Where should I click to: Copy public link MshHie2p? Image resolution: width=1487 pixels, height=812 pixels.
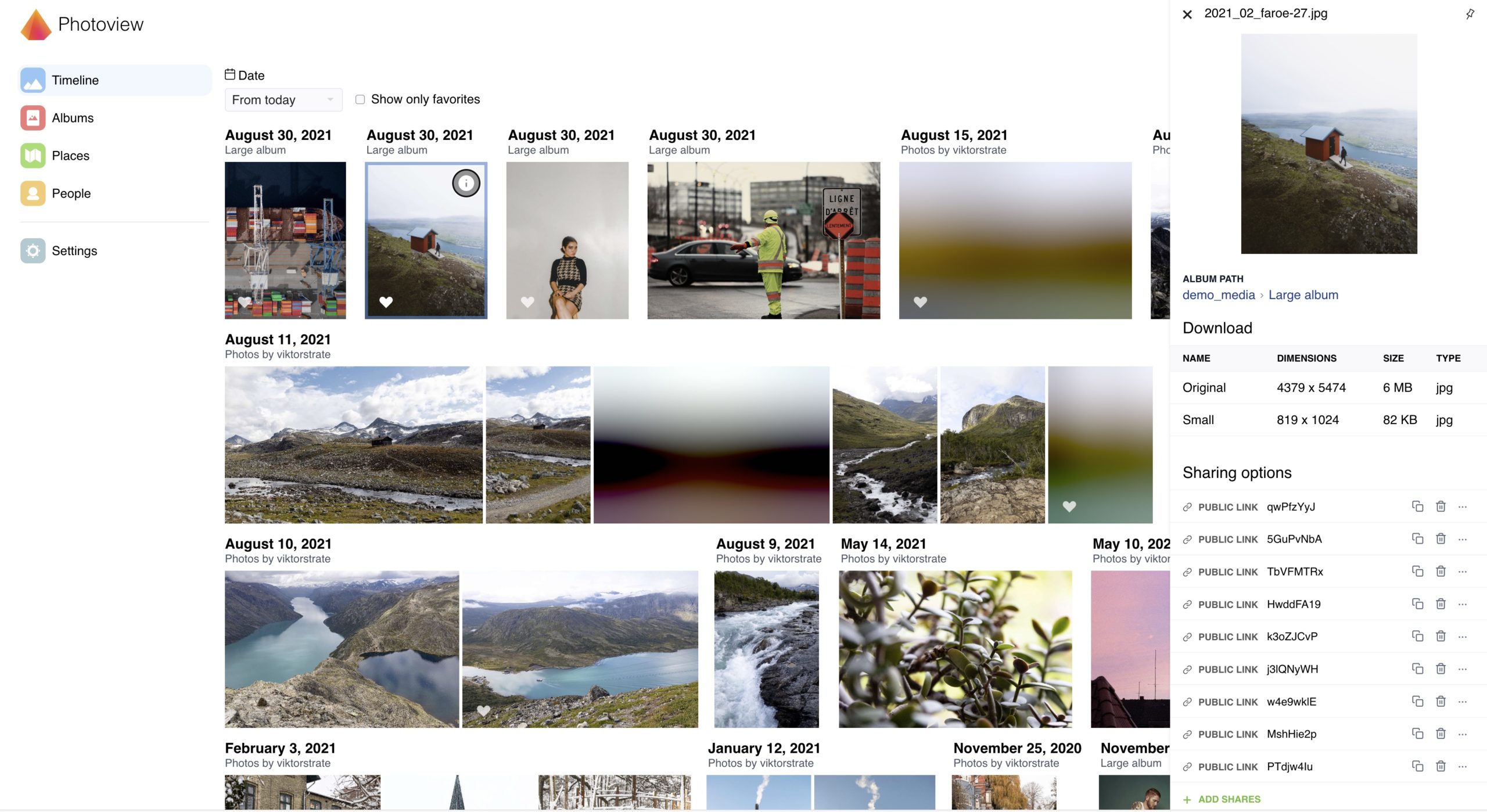pyautogui.click(x=1417, y=734)
